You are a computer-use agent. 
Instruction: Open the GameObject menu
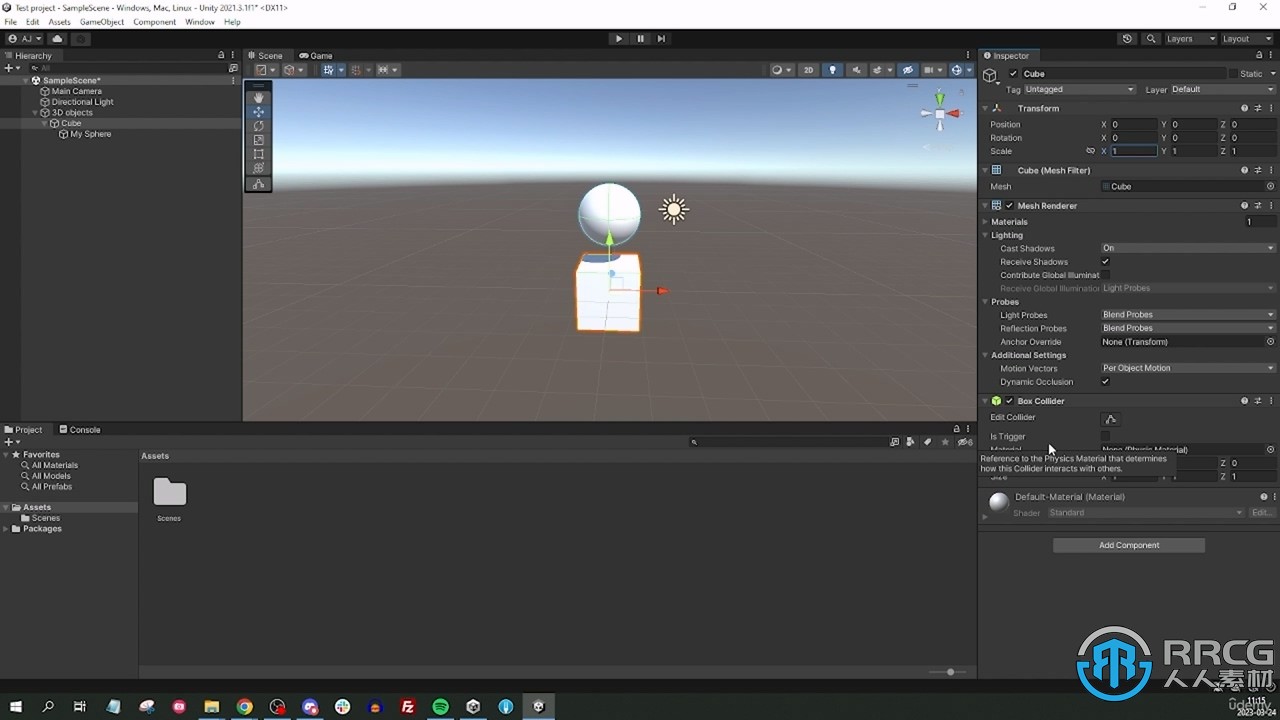(x=102, y=22)
